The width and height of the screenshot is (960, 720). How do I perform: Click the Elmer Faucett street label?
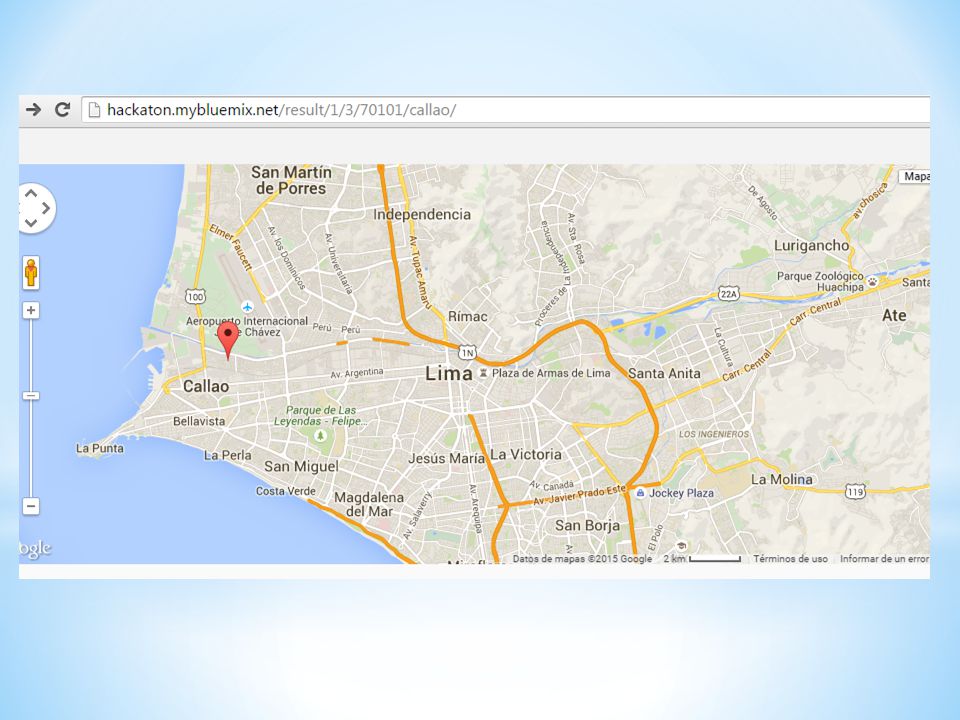coord(230,247)
